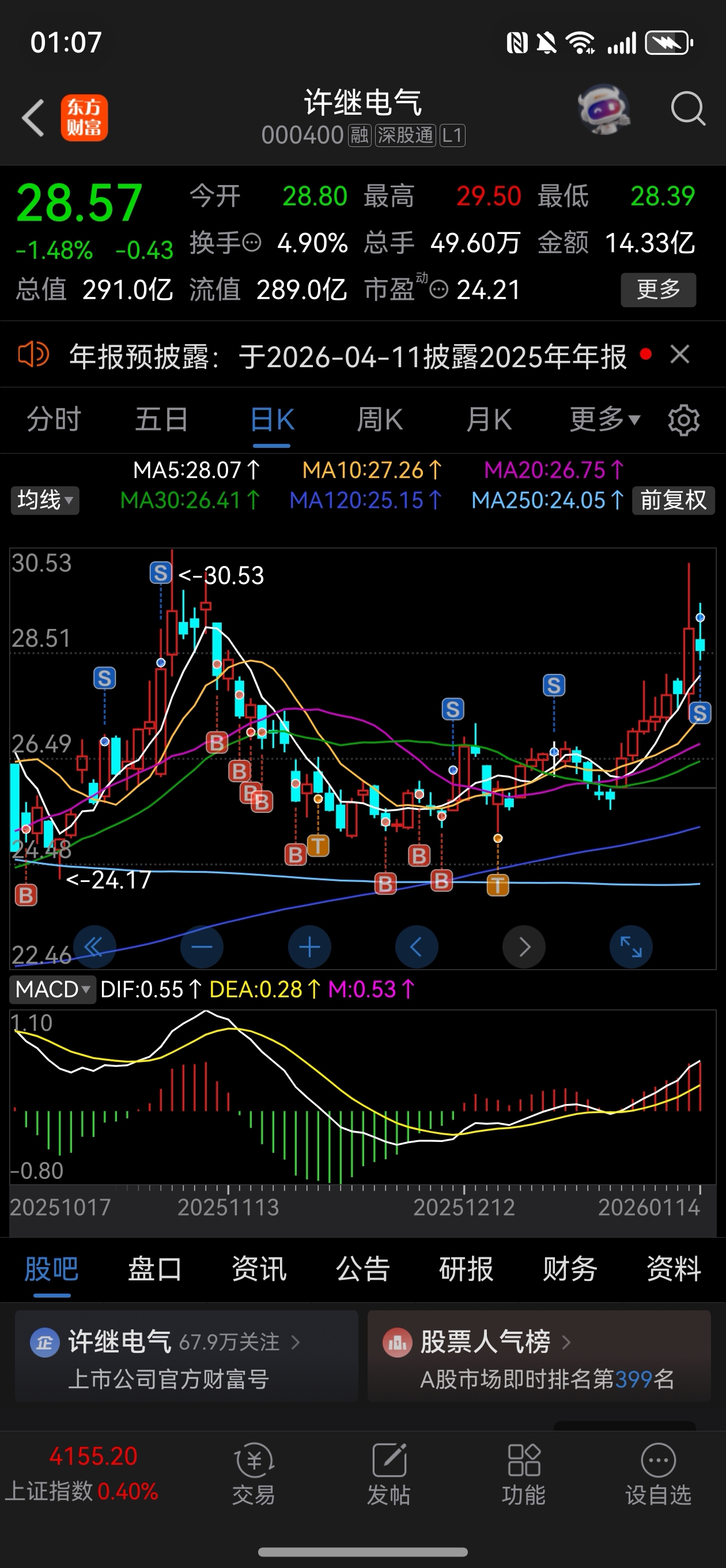Viewport: 726px width, 1568px height.
Task: Tap the DIF:0.55 MACD value
Action: [x=150, y=989]
